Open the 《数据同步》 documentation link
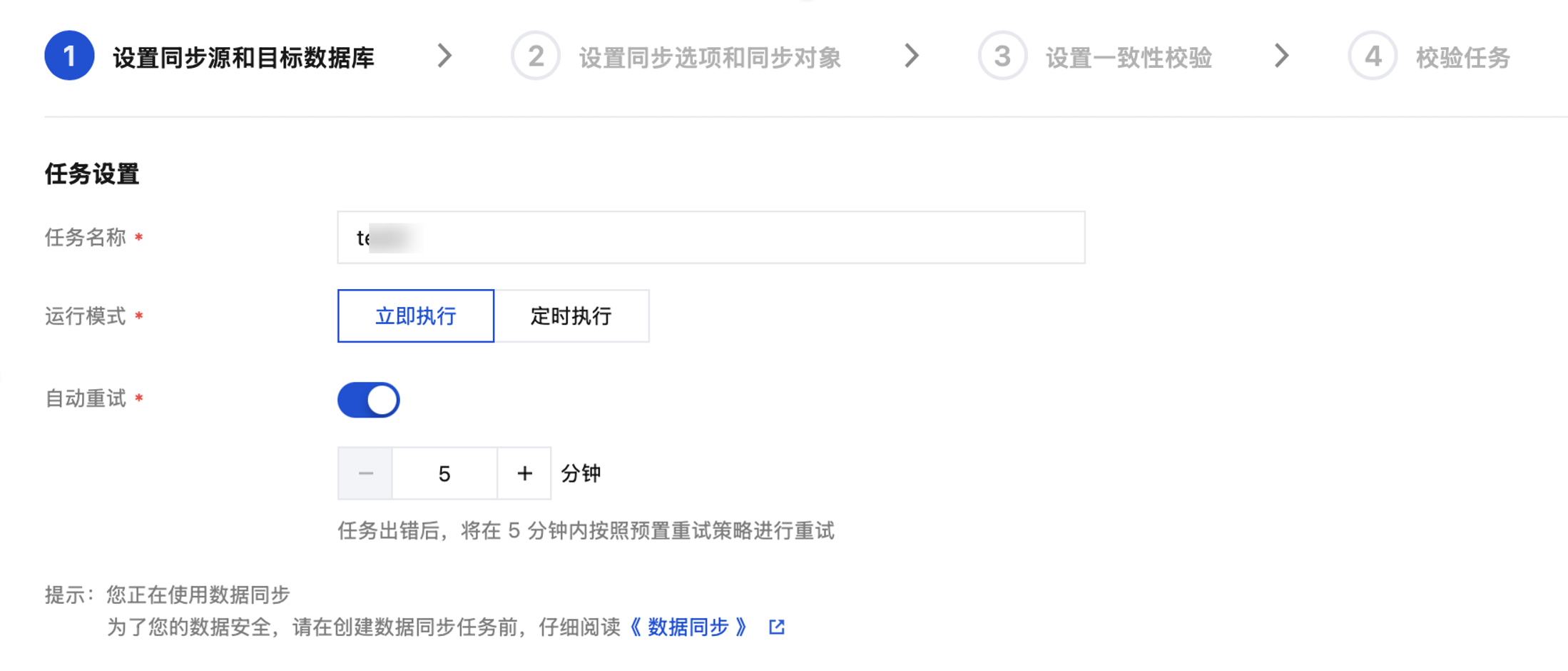This screenshot has width=1568, height=671. [688, 627]
